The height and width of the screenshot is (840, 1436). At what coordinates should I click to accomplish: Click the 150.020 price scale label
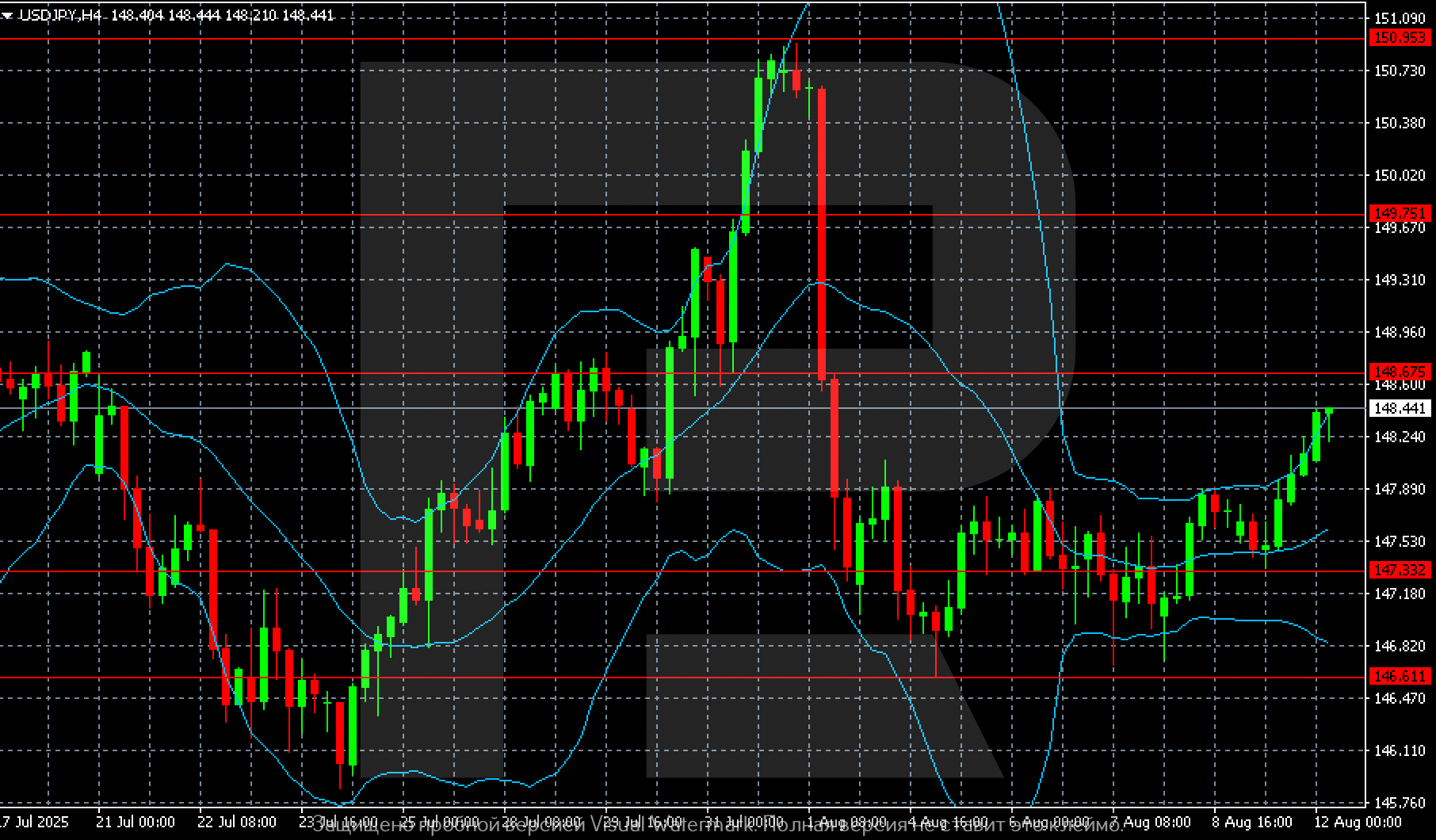(x=1400, y=175)
